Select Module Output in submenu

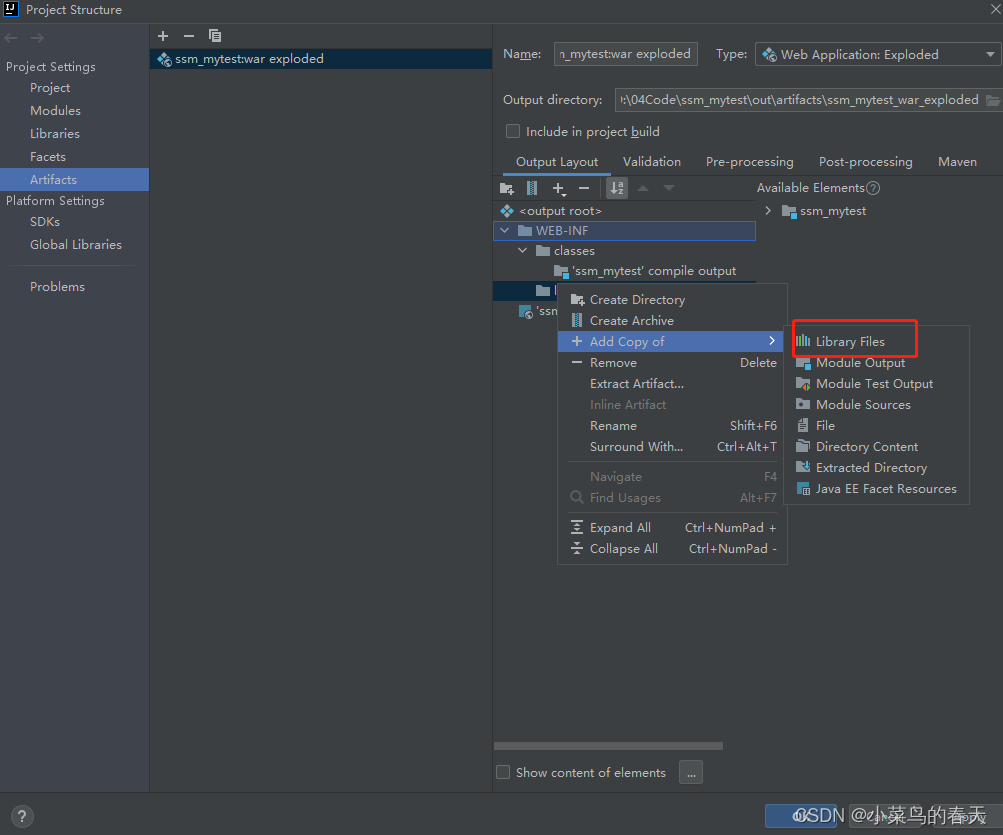pyautogui.click(x=876, y=363)
